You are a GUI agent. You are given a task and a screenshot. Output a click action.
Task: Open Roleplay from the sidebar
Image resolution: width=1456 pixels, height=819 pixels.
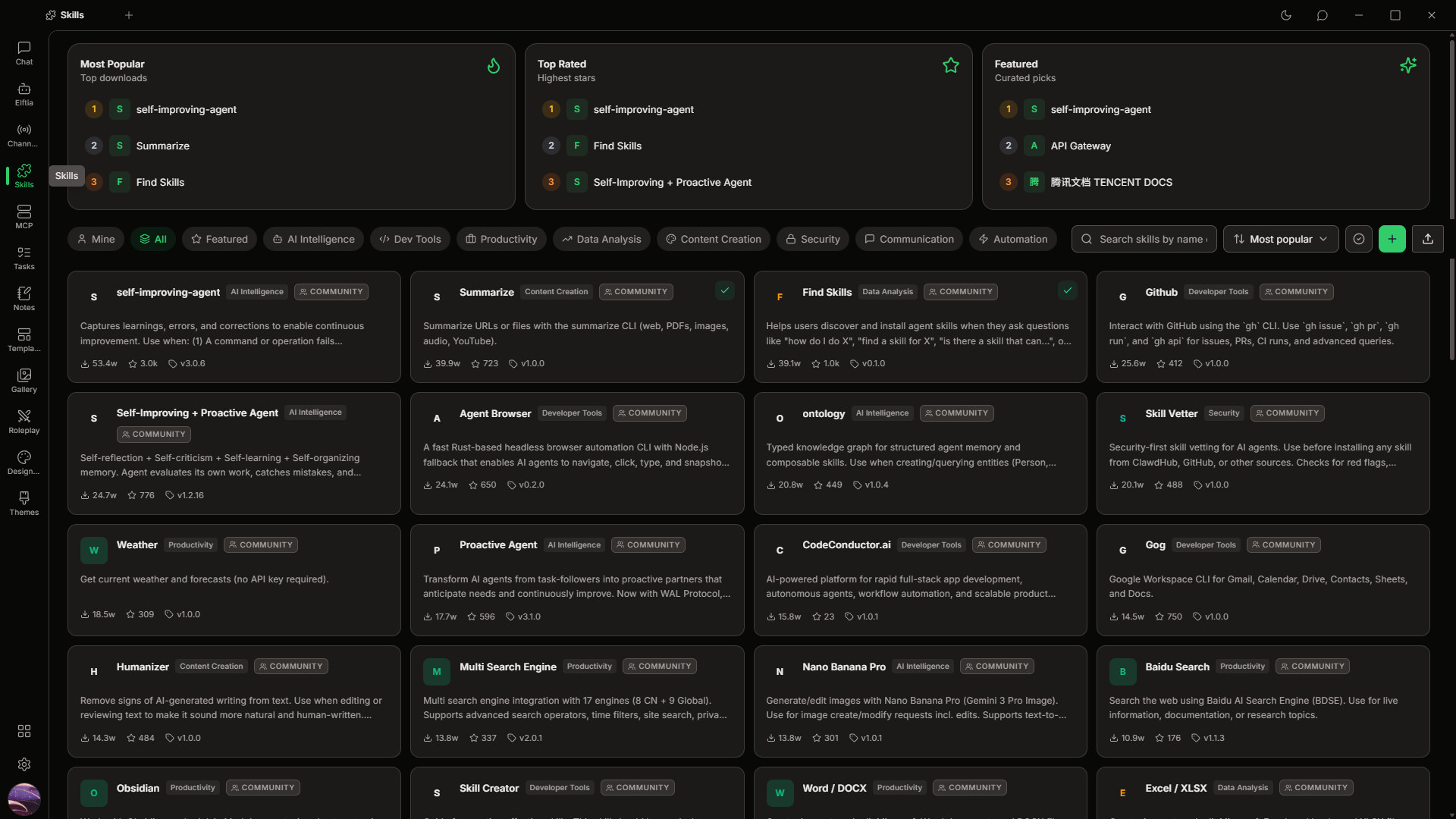24,422
